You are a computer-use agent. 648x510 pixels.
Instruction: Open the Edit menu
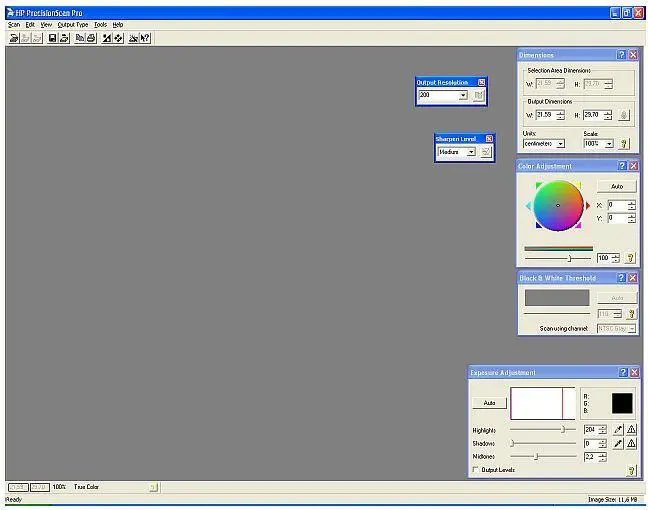click(x=30, y=25)
